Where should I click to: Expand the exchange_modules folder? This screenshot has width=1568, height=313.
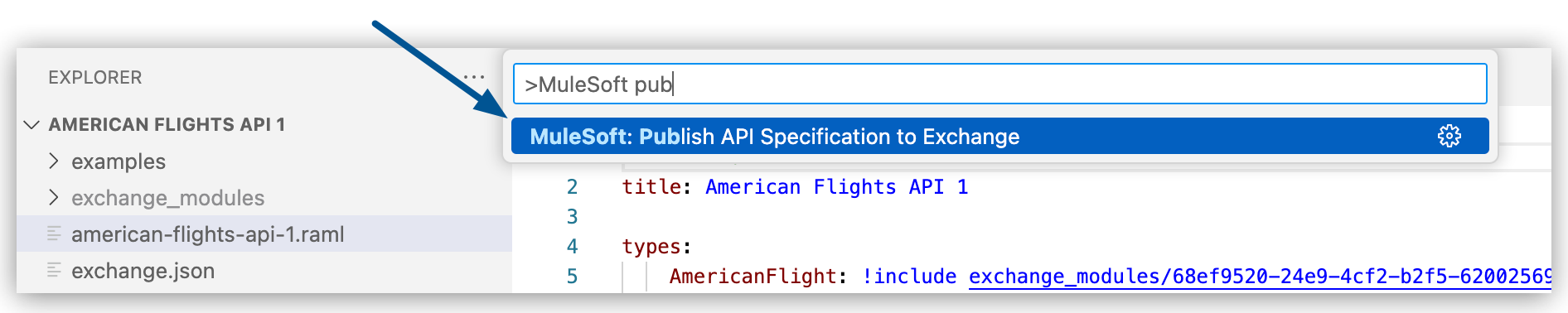[x=54, y=198]
